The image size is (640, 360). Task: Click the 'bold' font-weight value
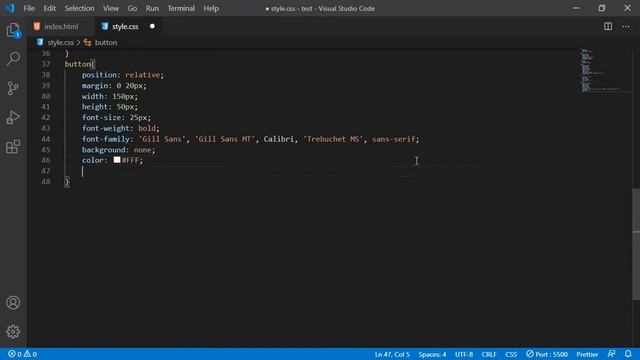(x=147, y=128)
